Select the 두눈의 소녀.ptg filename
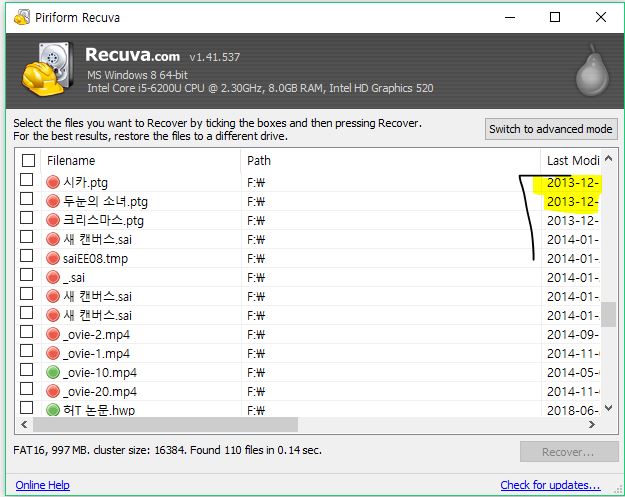The width and height of the screenshot is (625, 497). tap(105, 202)
